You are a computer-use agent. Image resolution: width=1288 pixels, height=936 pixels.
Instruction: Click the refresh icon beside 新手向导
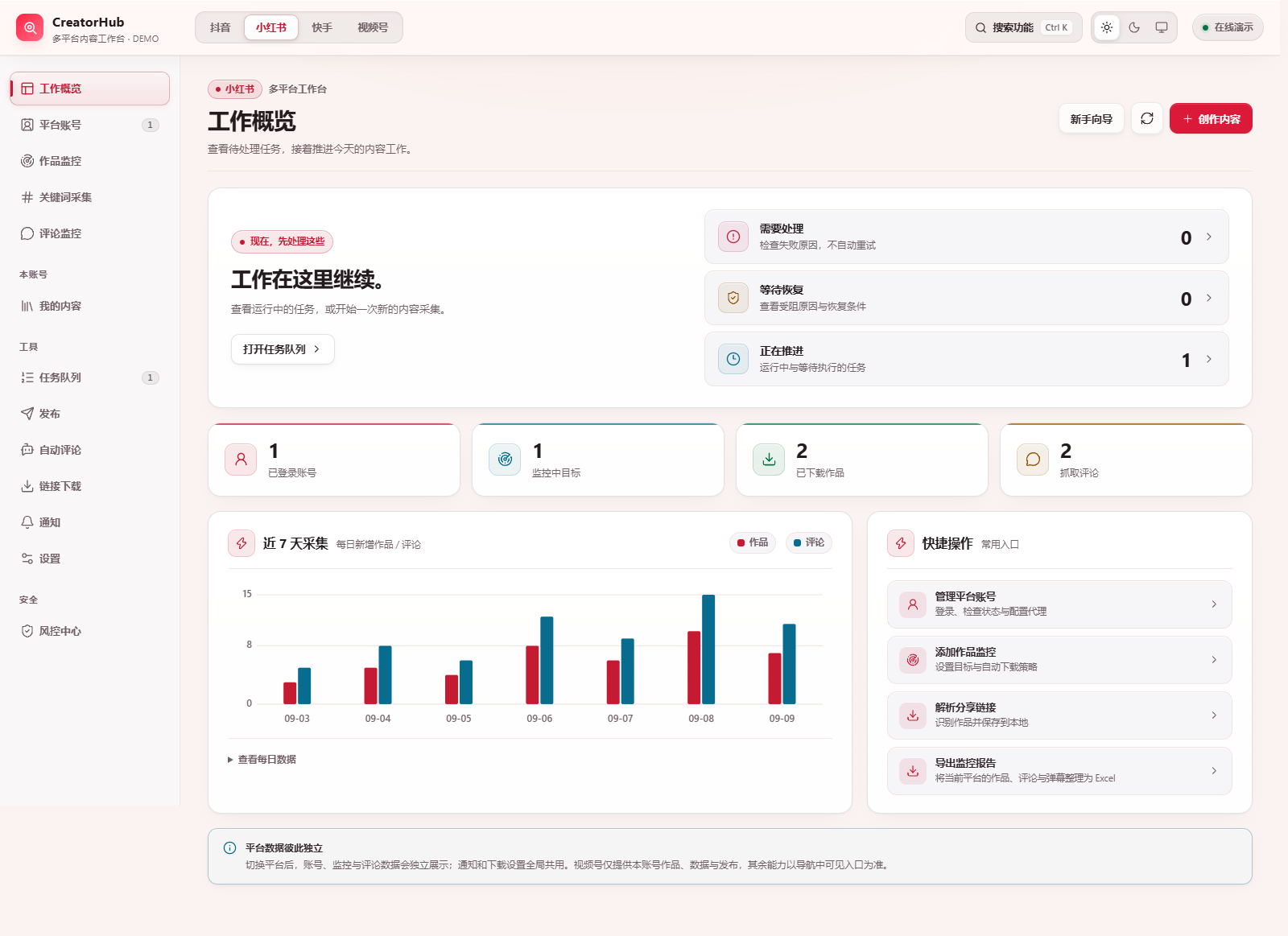coord(1147,119)
